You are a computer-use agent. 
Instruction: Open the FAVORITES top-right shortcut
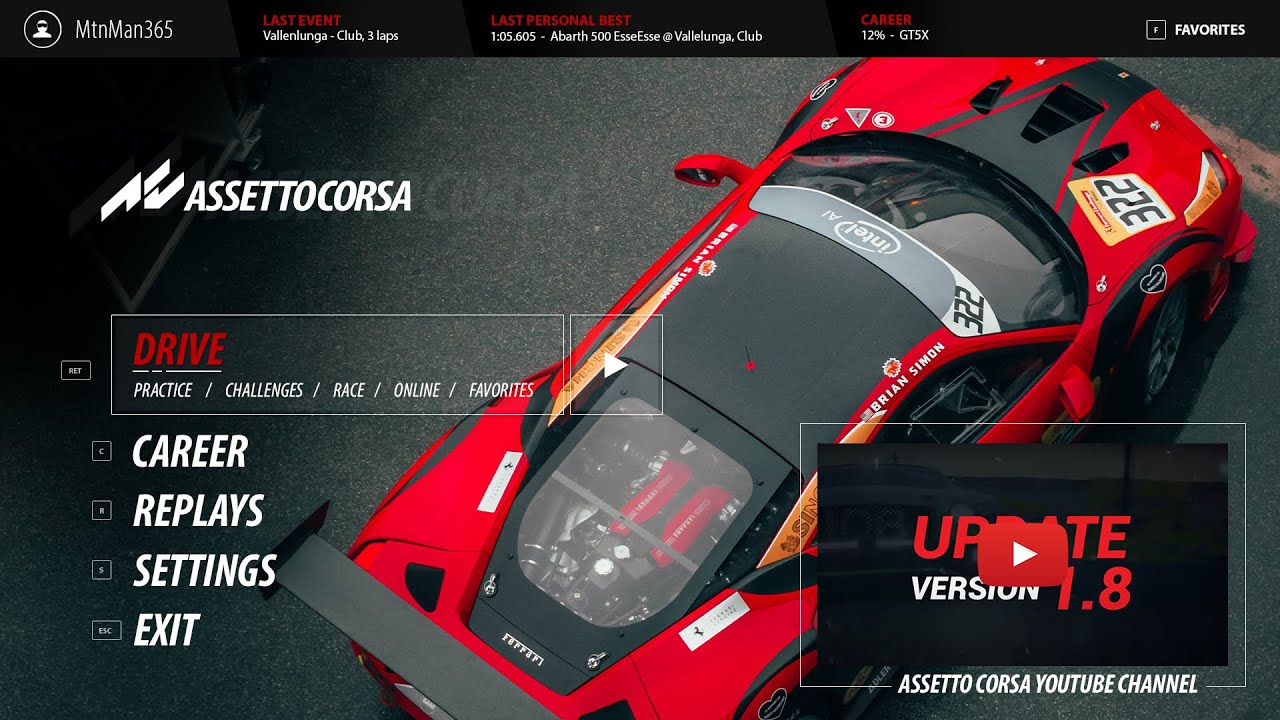click(1209, 30)
